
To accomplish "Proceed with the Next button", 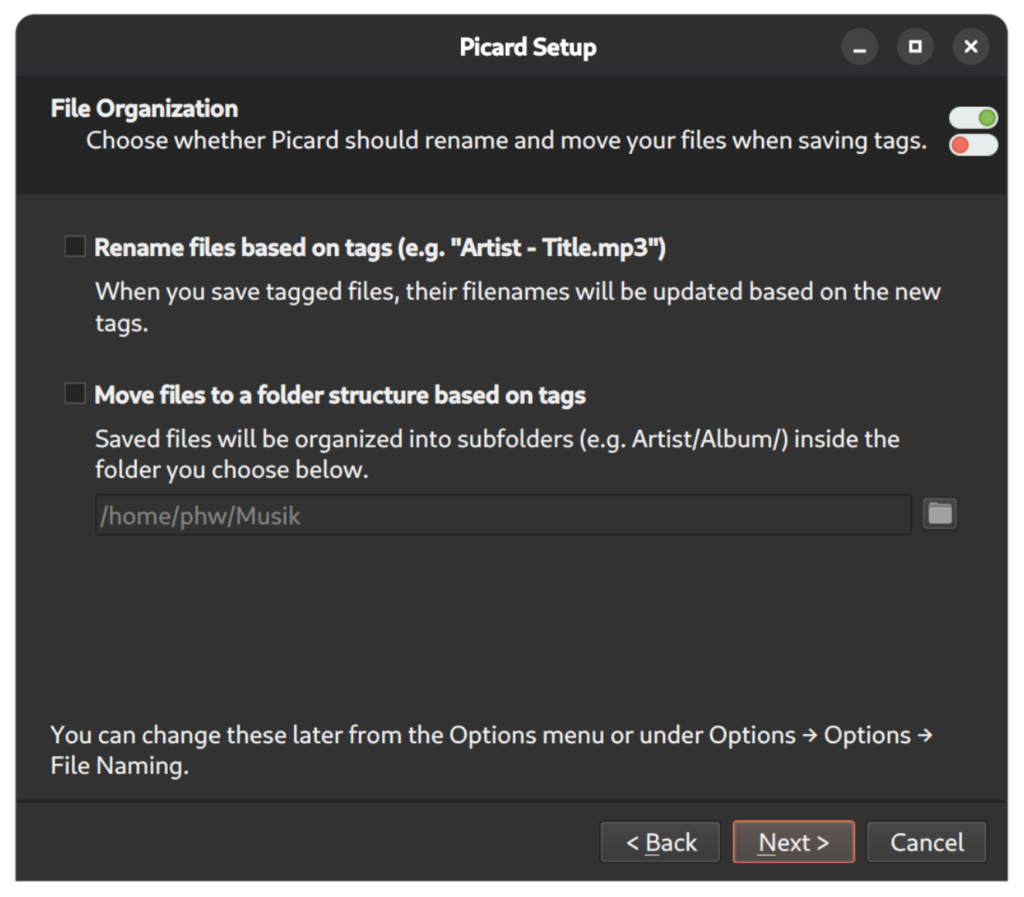I will click(793, 842).
